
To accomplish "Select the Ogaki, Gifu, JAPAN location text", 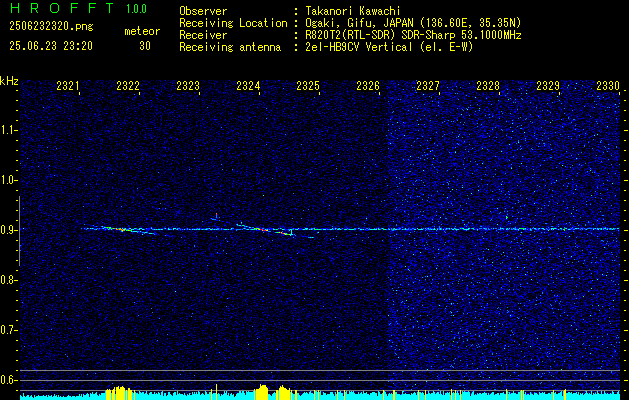I will tap(413, 23).
